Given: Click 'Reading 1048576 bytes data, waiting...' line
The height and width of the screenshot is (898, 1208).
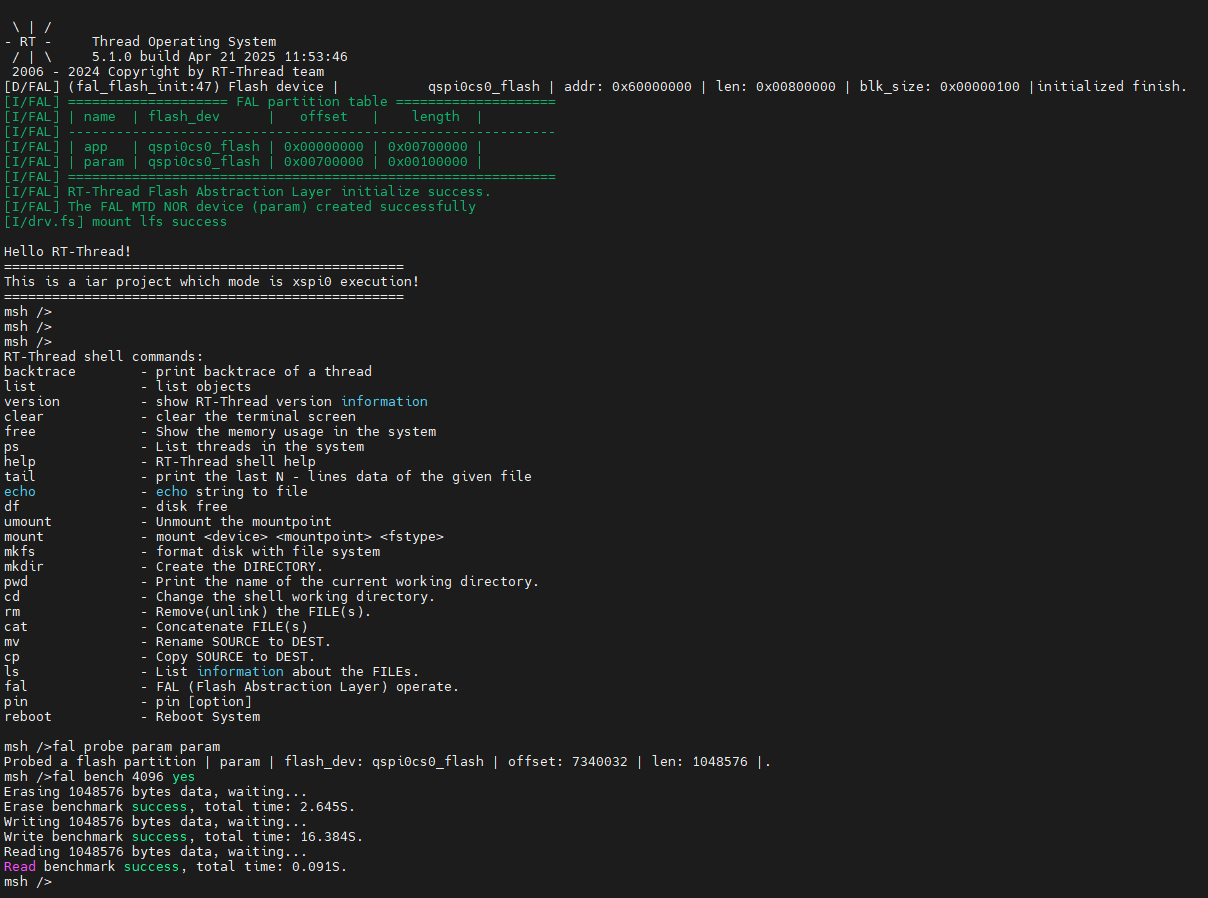Looking at the screenshot, I should tap(155, 852).
